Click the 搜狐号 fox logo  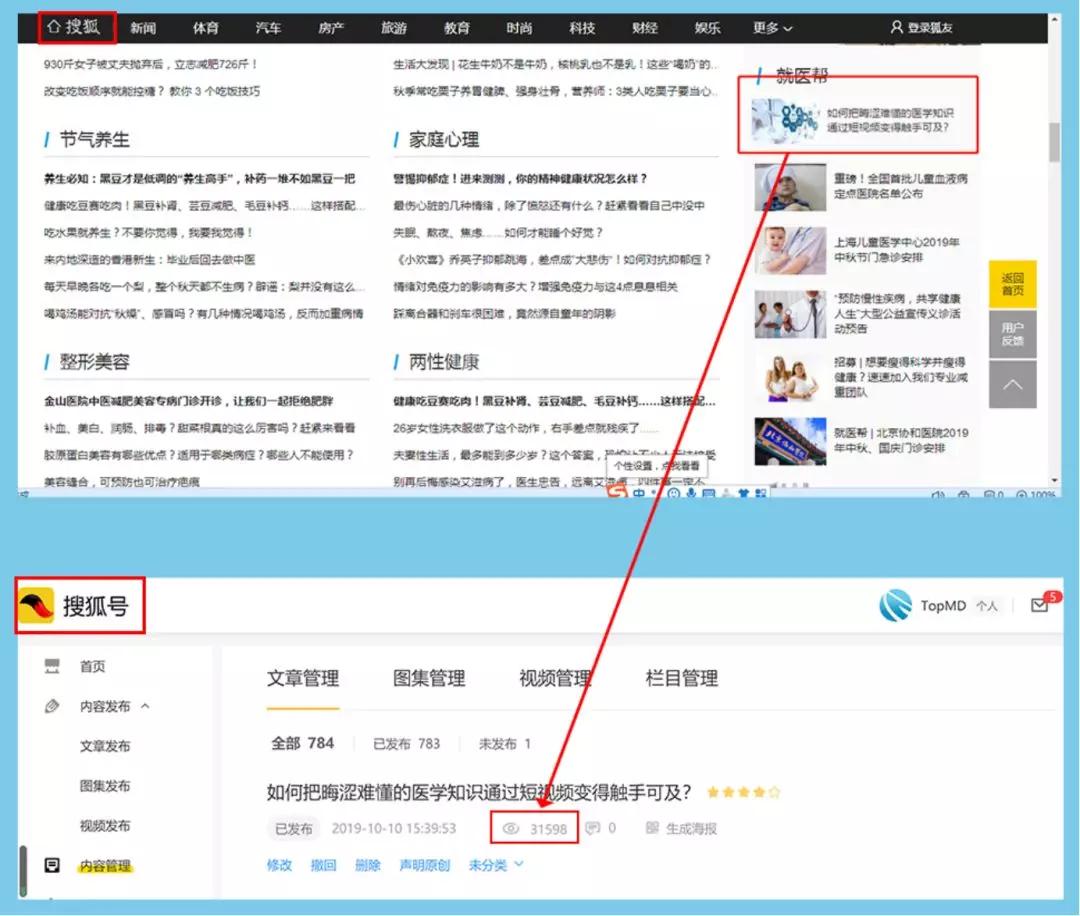pyautogui.click(x=36, y=606)
